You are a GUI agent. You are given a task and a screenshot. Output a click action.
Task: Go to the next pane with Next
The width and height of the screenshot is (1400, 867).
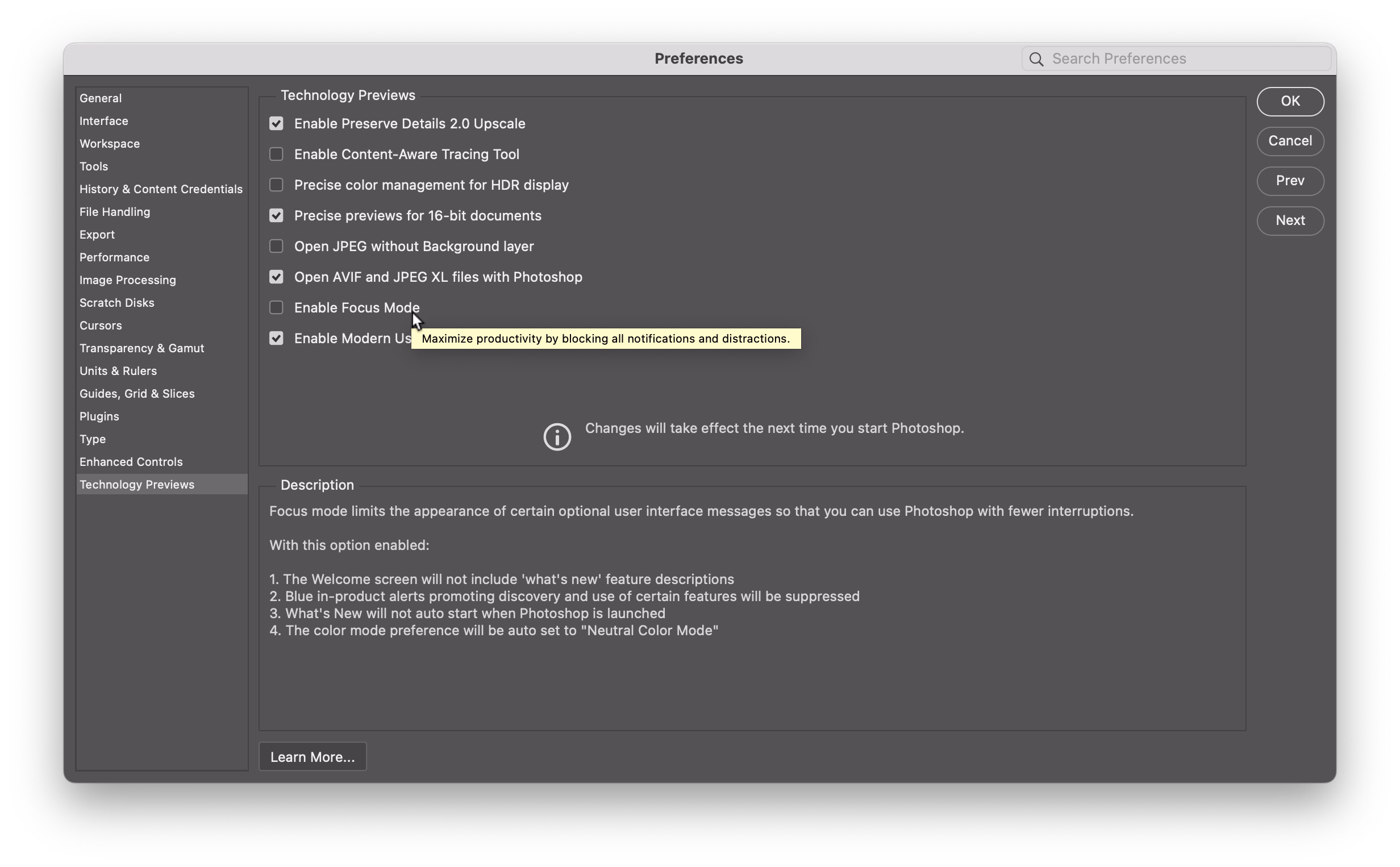coord(1289,221)
